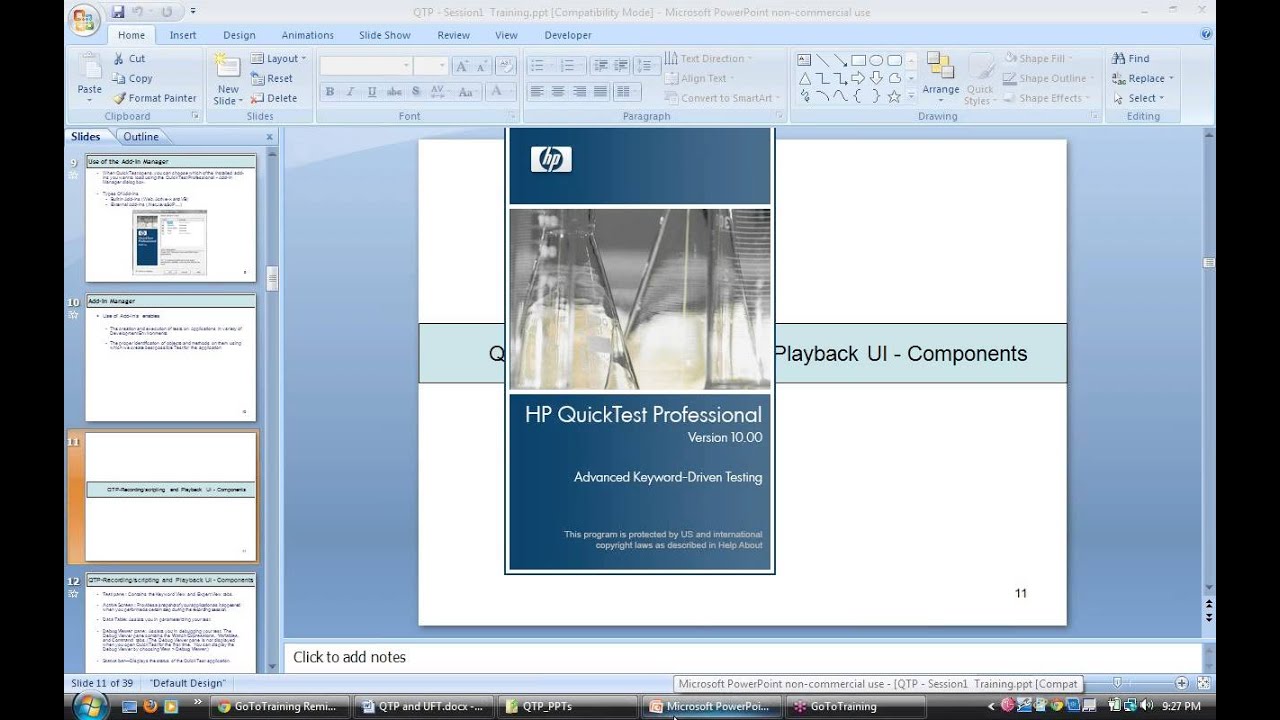Insert a New Slide via the icon
The height and width of the screenshot is (720, 1280).
228,66
